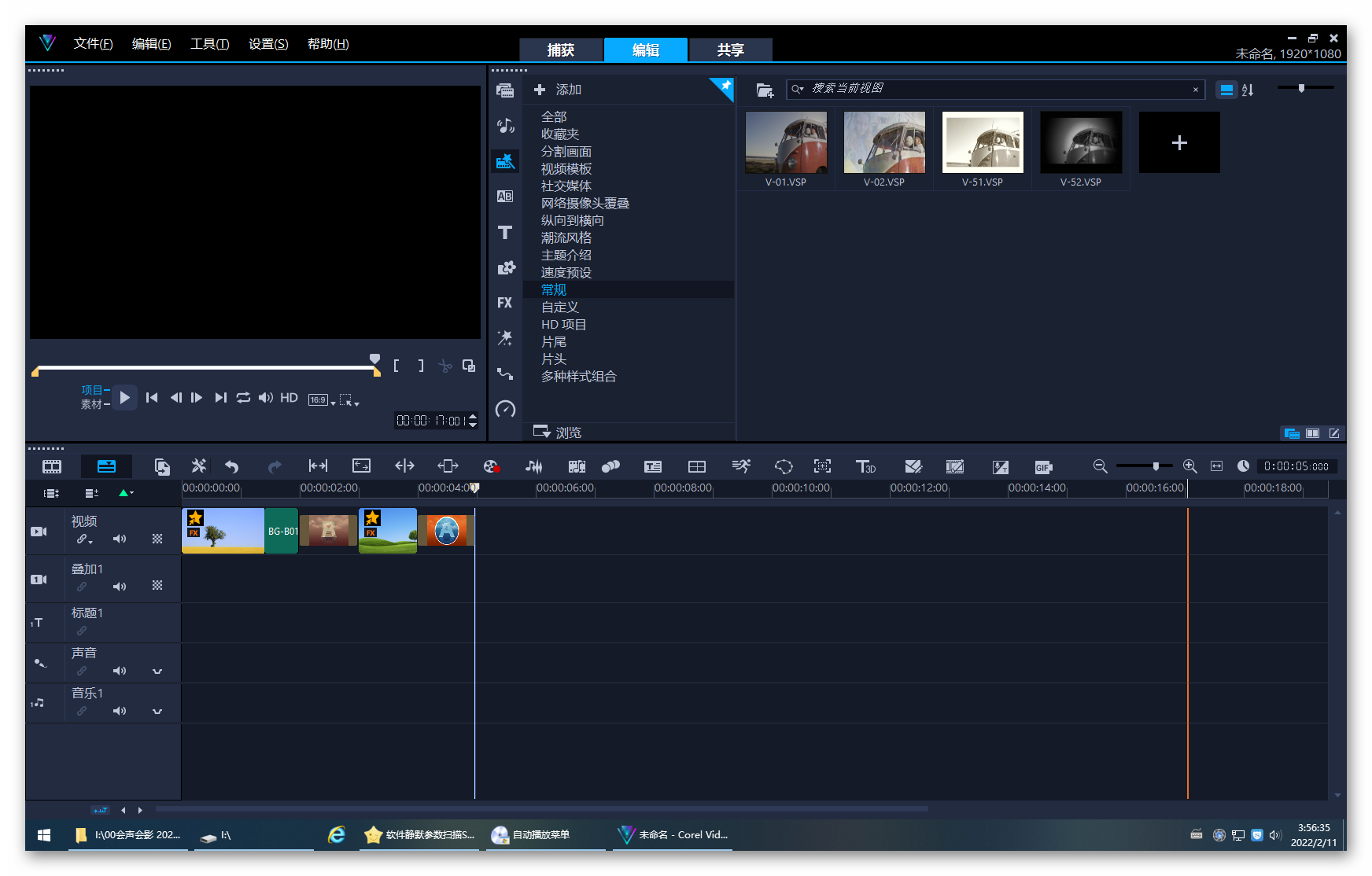Open the speed gauge library icon
This screenshot has width=1372, height=876.
[x=505, y=409]
